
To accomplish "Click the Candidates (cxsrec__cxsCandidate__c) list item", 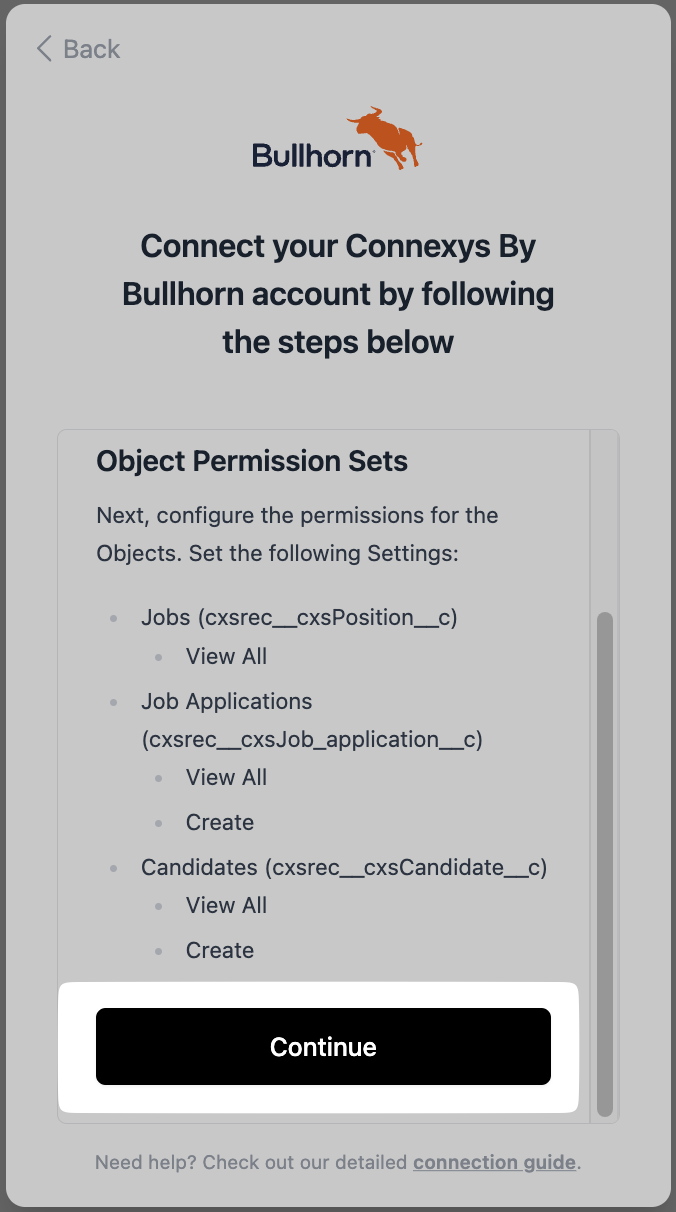I will (x=344, y=867).
